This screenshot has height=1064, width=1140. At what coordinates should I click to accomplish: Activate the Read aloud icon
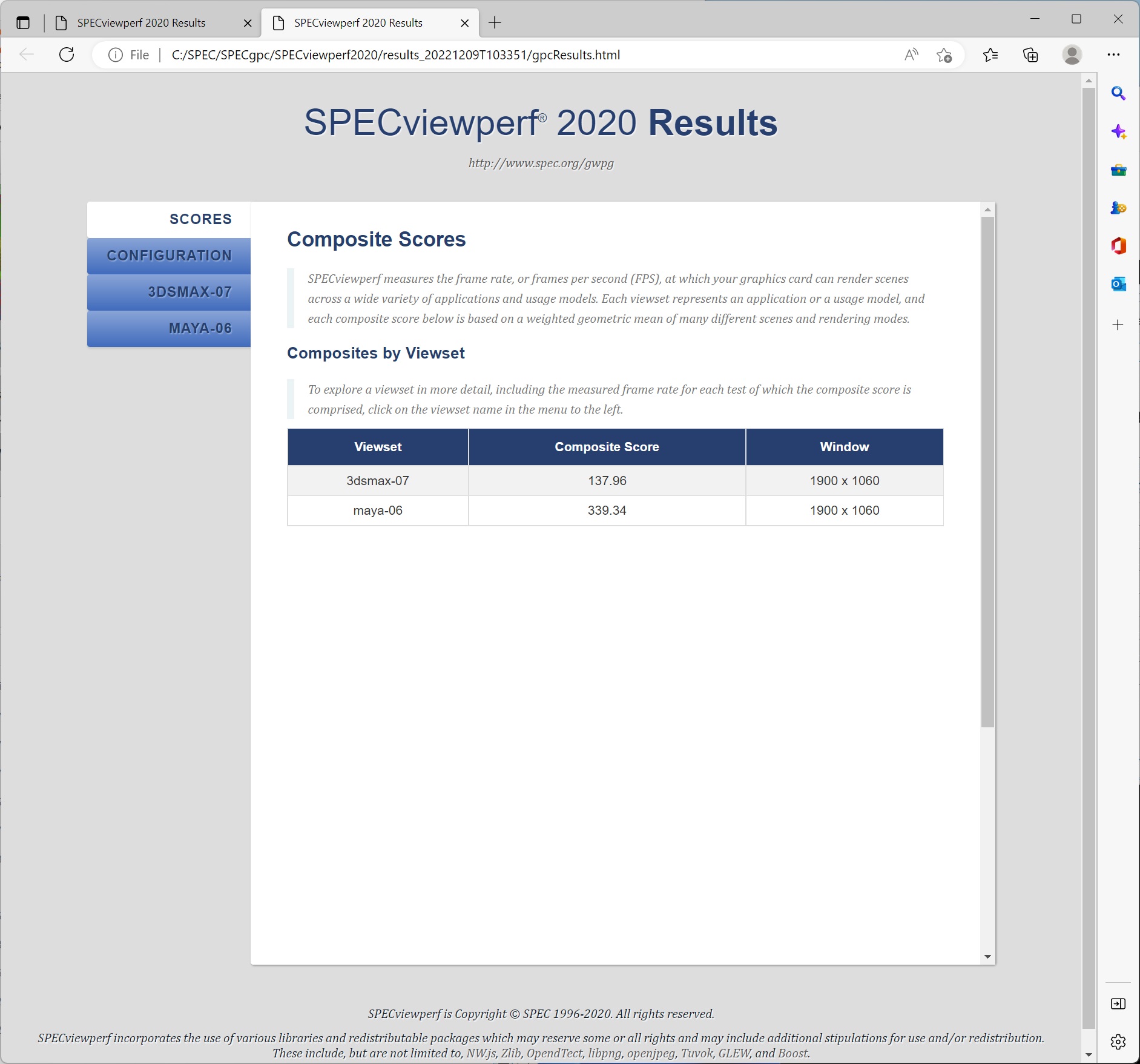pos(911,55)
